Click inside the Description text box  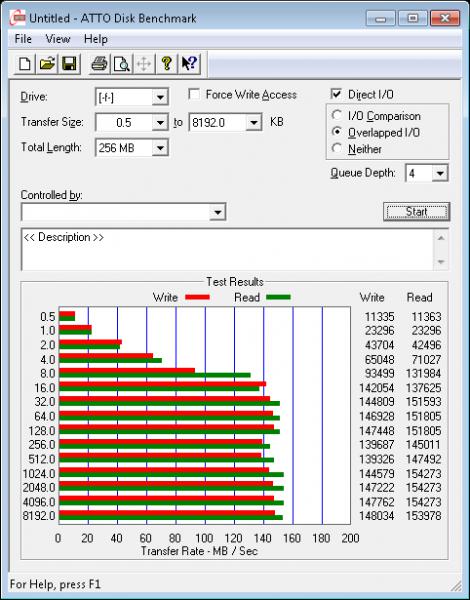click(228, 249)
